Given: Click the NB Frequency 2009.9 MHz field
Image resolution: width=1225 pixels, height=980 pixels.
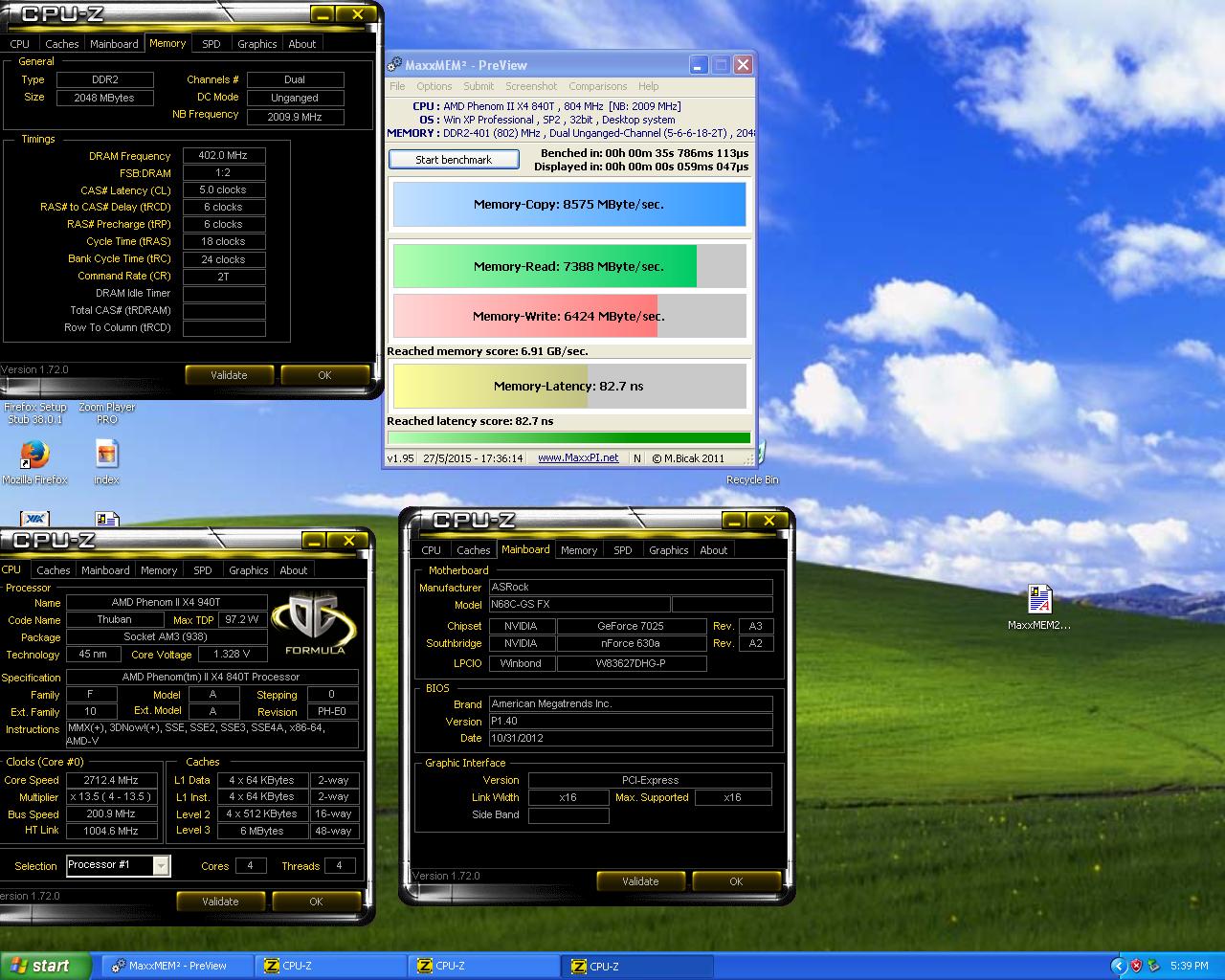Looking at the screenshot, I should (295, 117).
